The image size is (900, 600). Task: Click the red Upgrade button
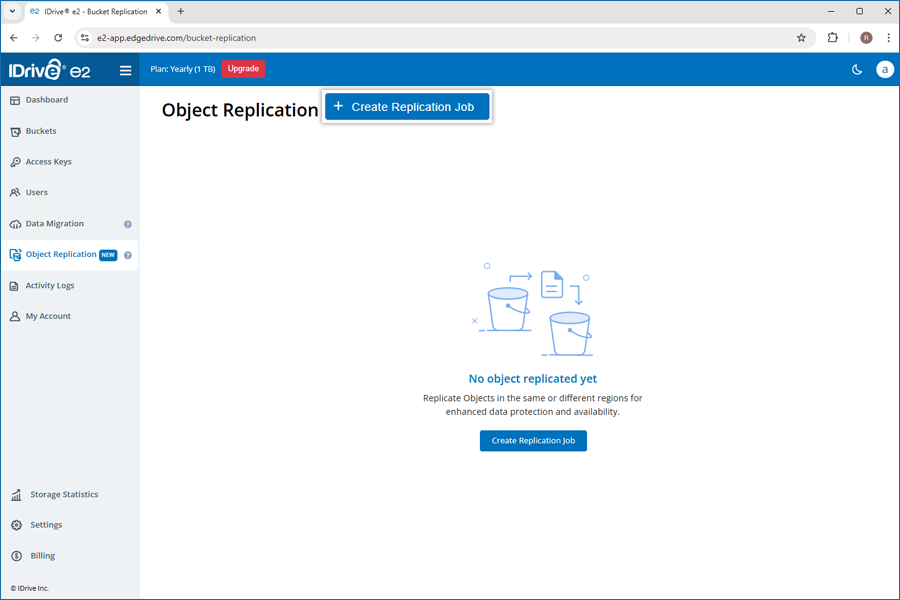pos(243,69)
